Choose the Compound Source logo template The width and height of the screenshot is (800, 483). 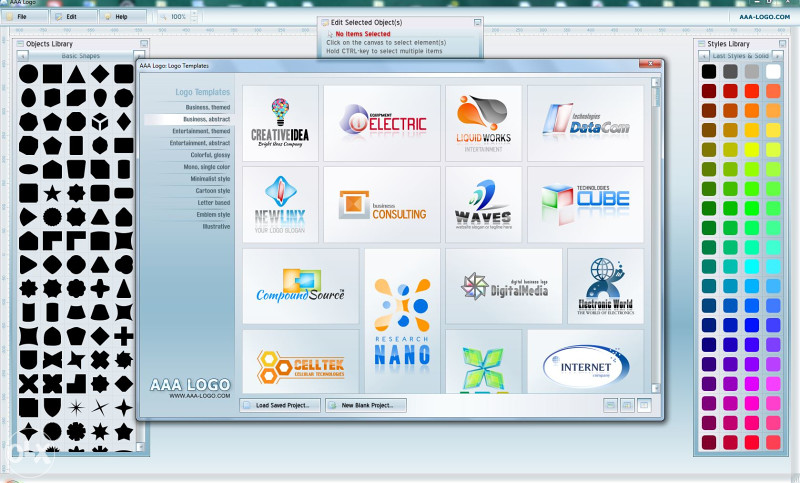pos(301,286)
